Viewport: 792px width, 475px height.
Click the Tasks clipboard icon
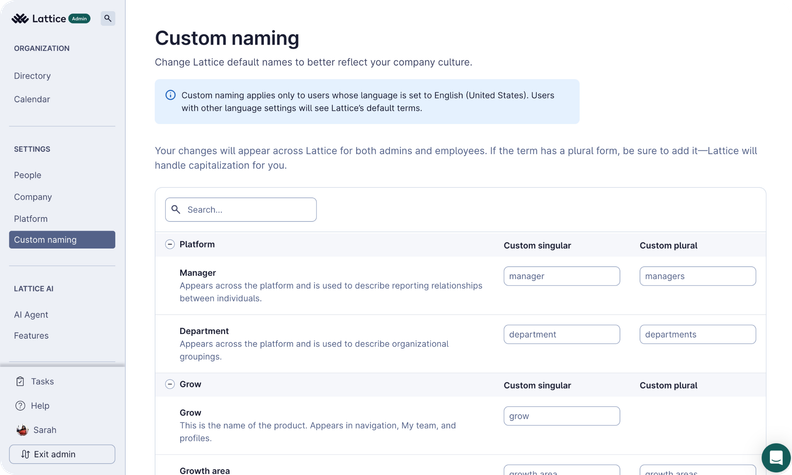[20, 382]
